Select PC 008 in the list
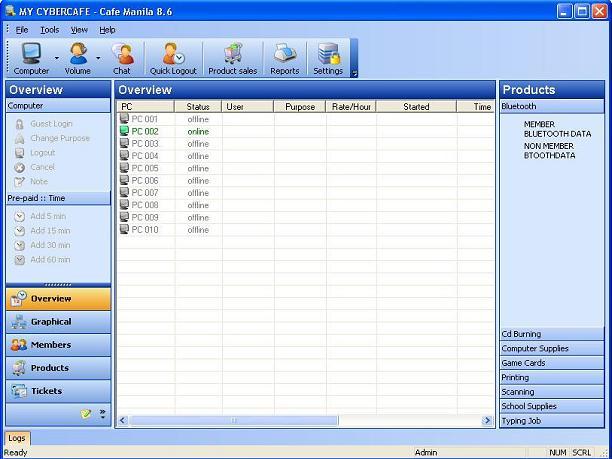The height and width of the screenshot is (459, 612). click(x=145, y=206)
